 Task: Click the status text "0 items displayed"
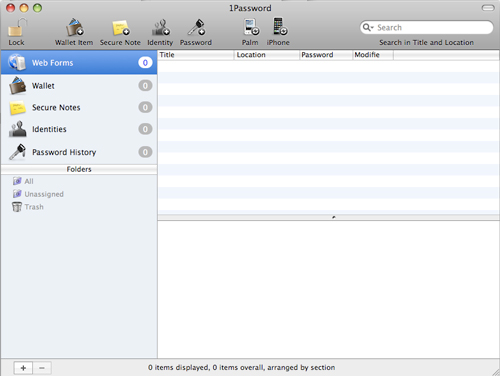pos(178,367)
